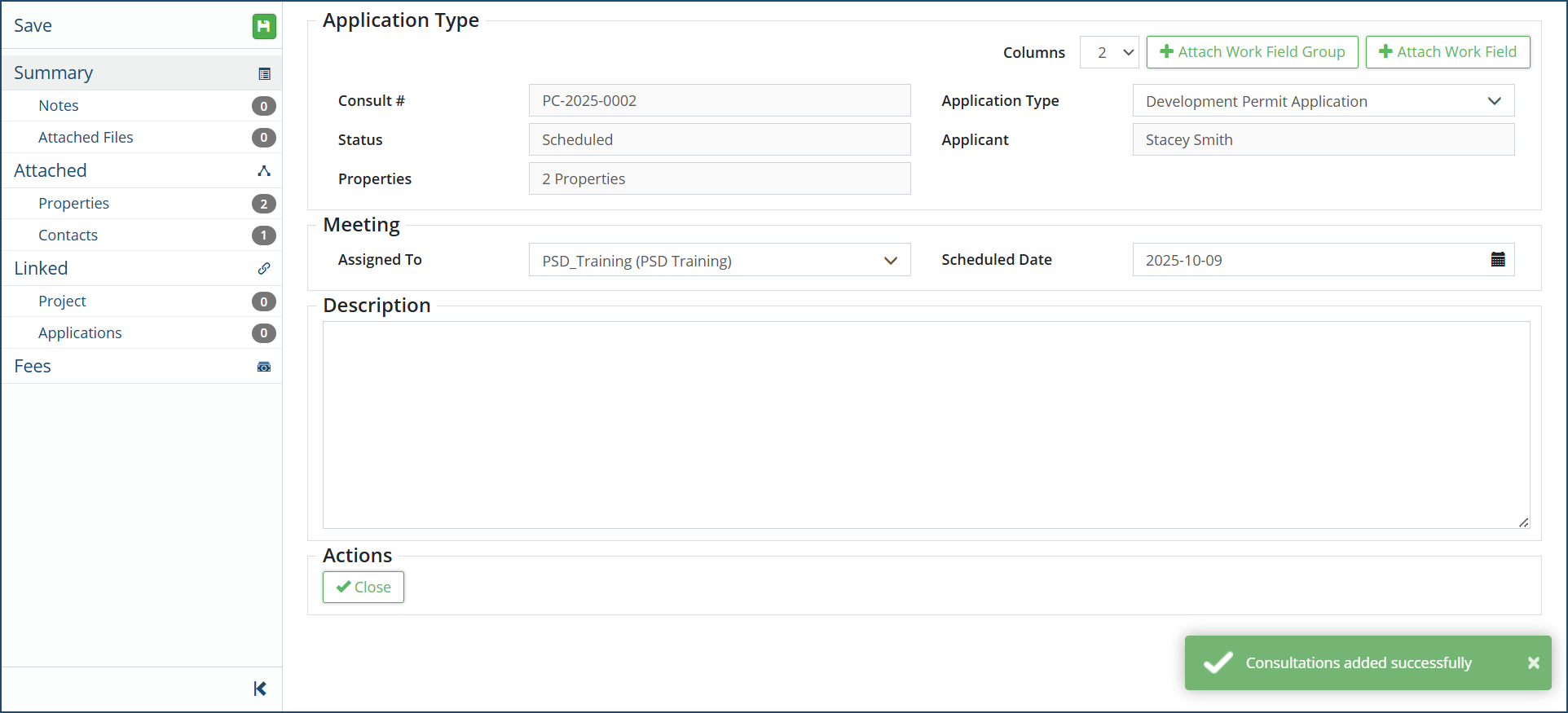Click the Attach Work Field button
Image resolution: width=1568 pixels, height=713 pixels.
coord(1447,52)
